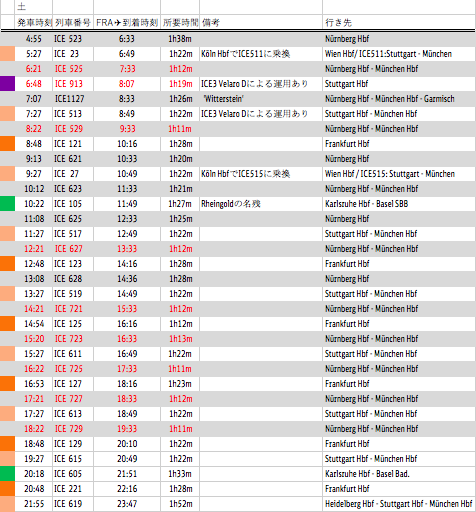Click the green cell beside 10:22
This screenshot has width=476, height=512.
pyautogui.click(x=7, y=204)
